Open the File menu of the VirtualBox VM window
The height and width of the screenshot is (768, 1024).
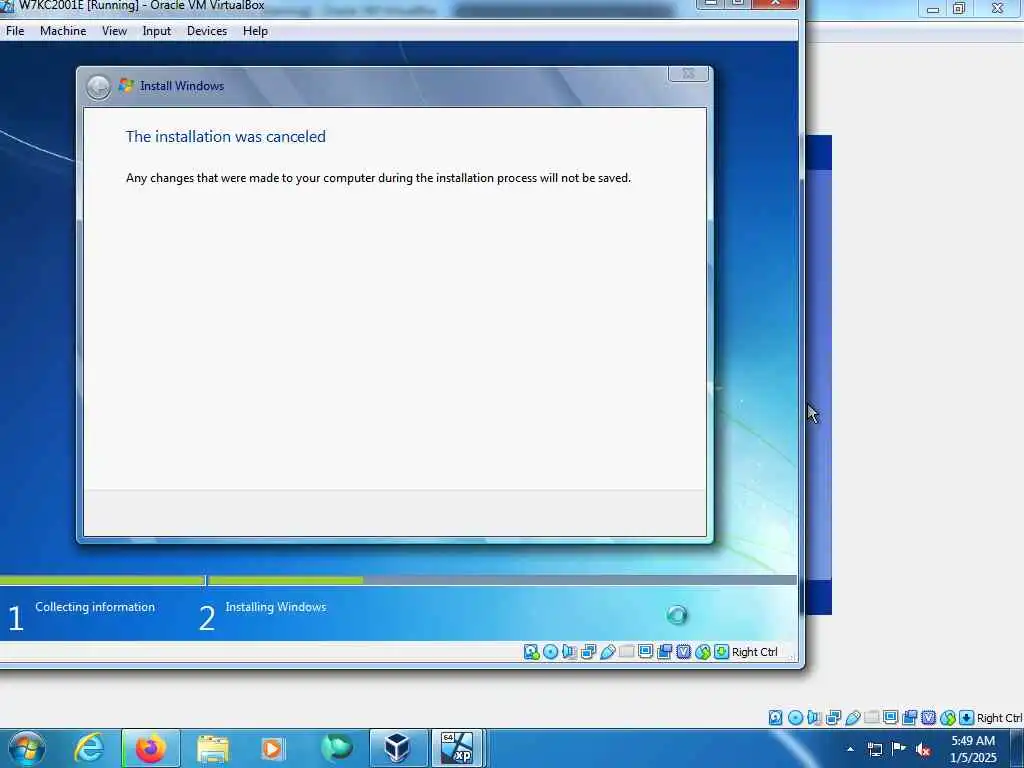pyautogui.click(x=14, y=31)
